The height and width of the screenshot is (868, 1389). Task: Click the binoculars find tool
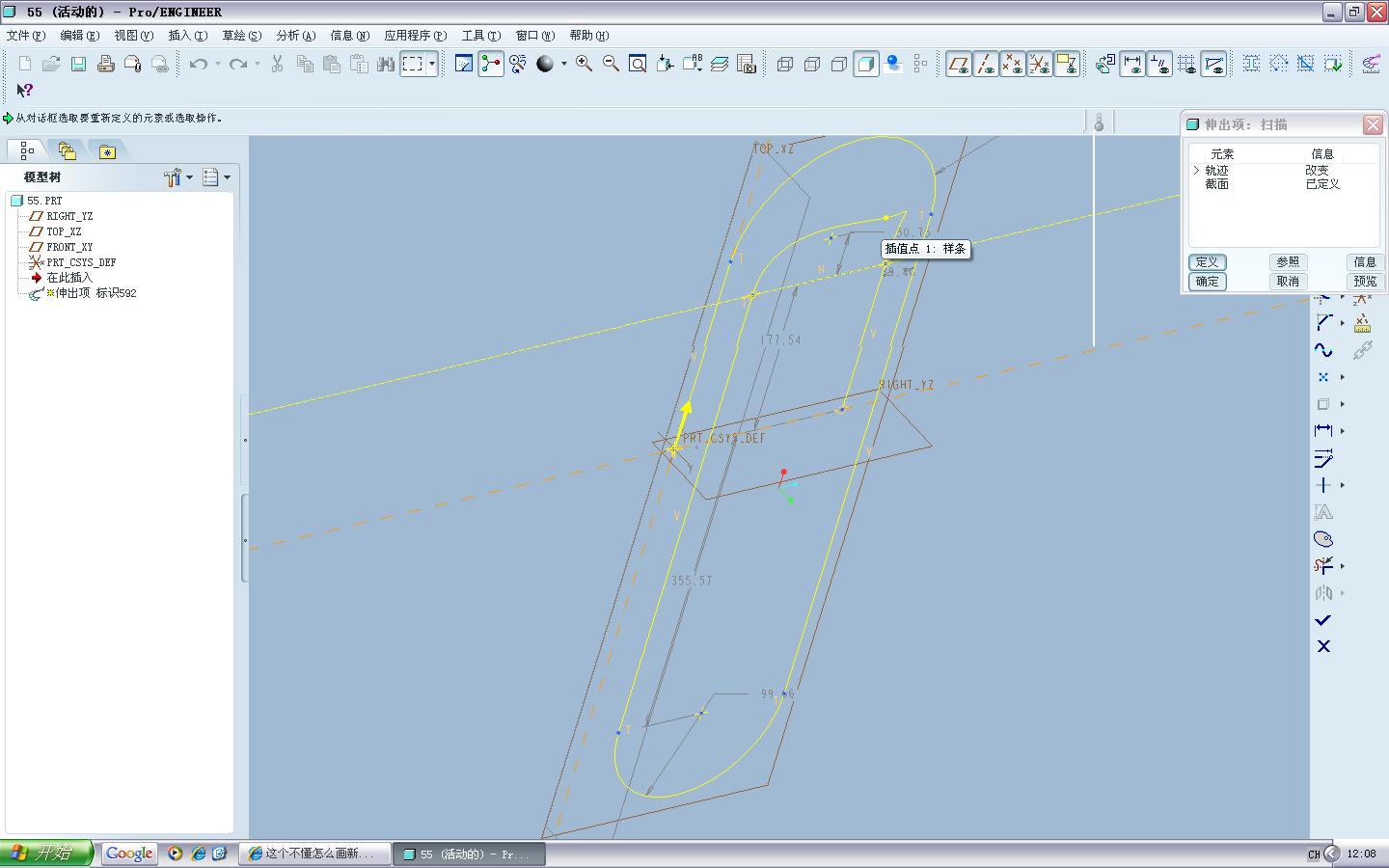[386, 64]
